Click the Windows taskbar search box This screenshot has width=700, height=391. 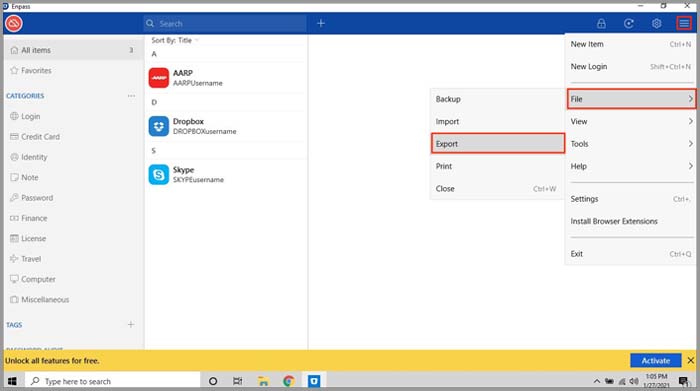tap(112, 381)
